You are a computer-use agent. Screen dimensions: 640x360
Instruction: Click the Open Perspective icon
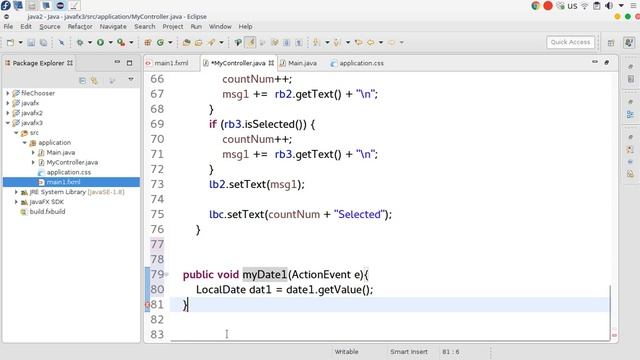[x=611, y=43]
